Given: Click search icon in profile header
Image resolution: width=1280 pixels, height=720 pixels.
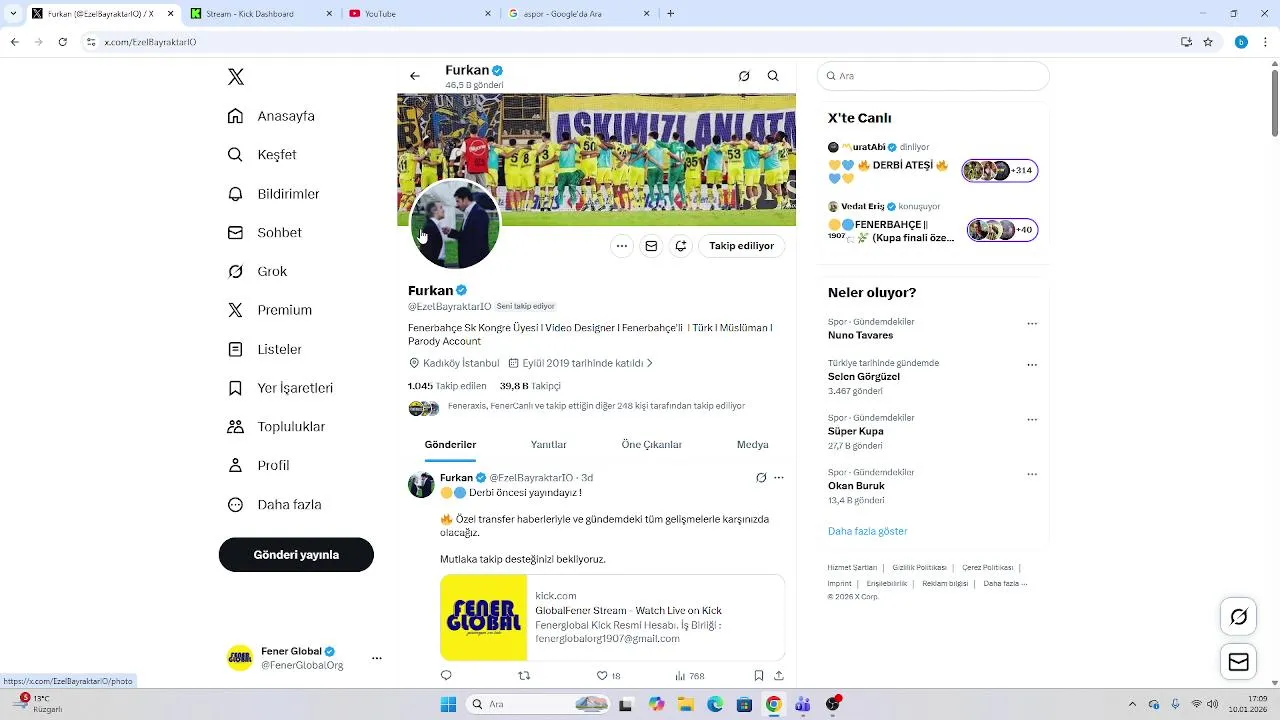Looking at the screenshot, I should (x=773, y=76).
